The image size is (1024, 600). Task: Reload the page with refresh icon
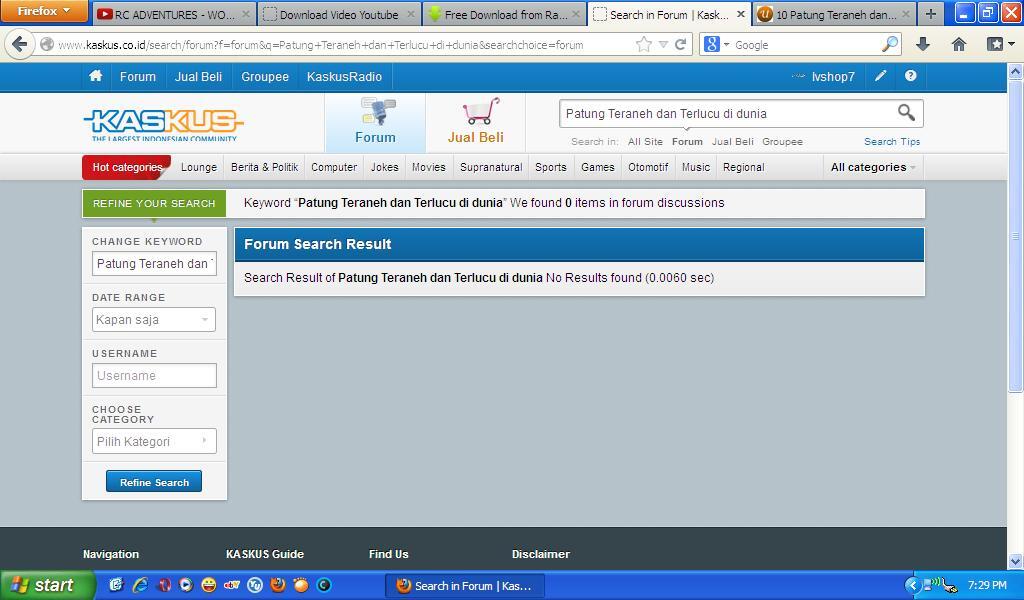coord(680,44)
